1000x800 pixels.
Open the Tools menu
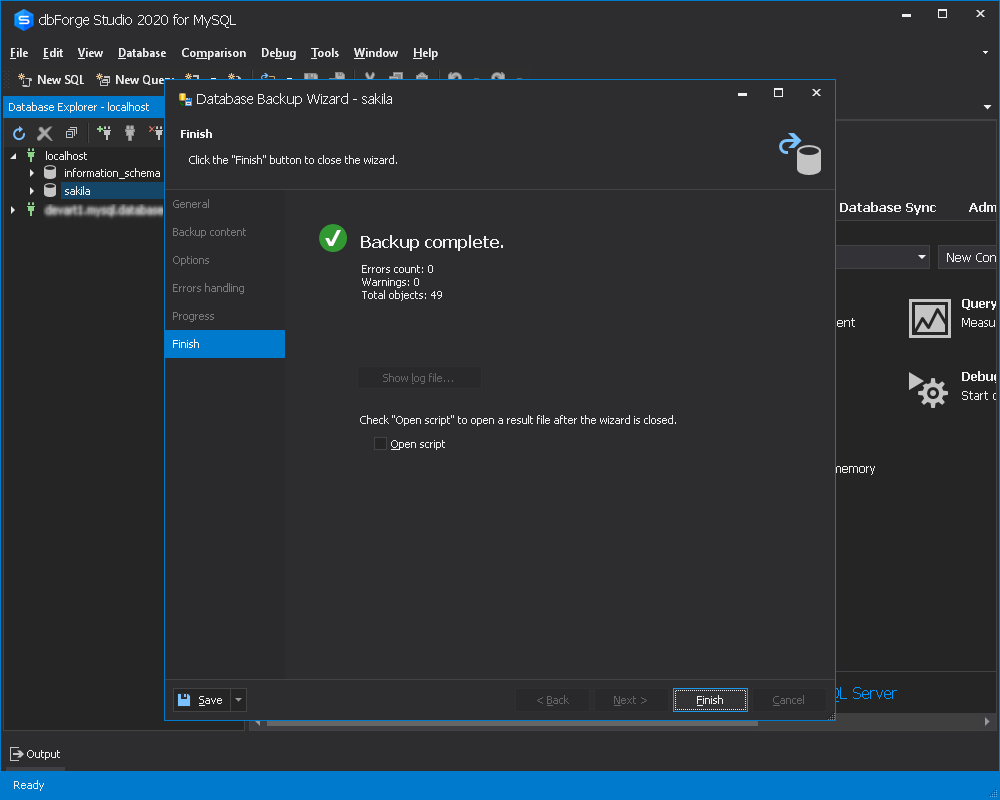tap(325, 53)
